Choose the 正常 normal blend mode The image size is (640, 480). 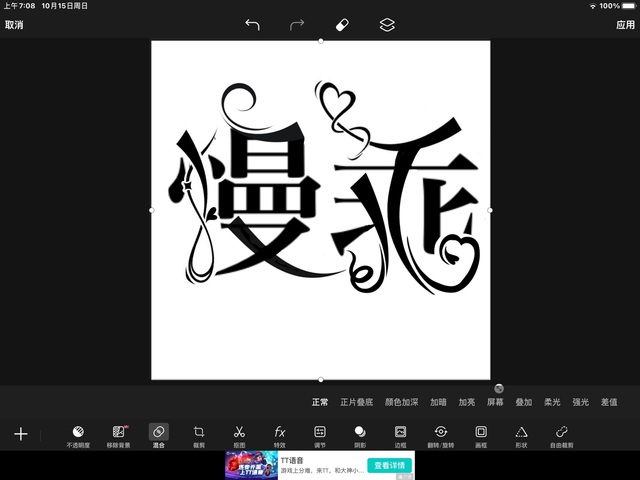coord(320,402)
